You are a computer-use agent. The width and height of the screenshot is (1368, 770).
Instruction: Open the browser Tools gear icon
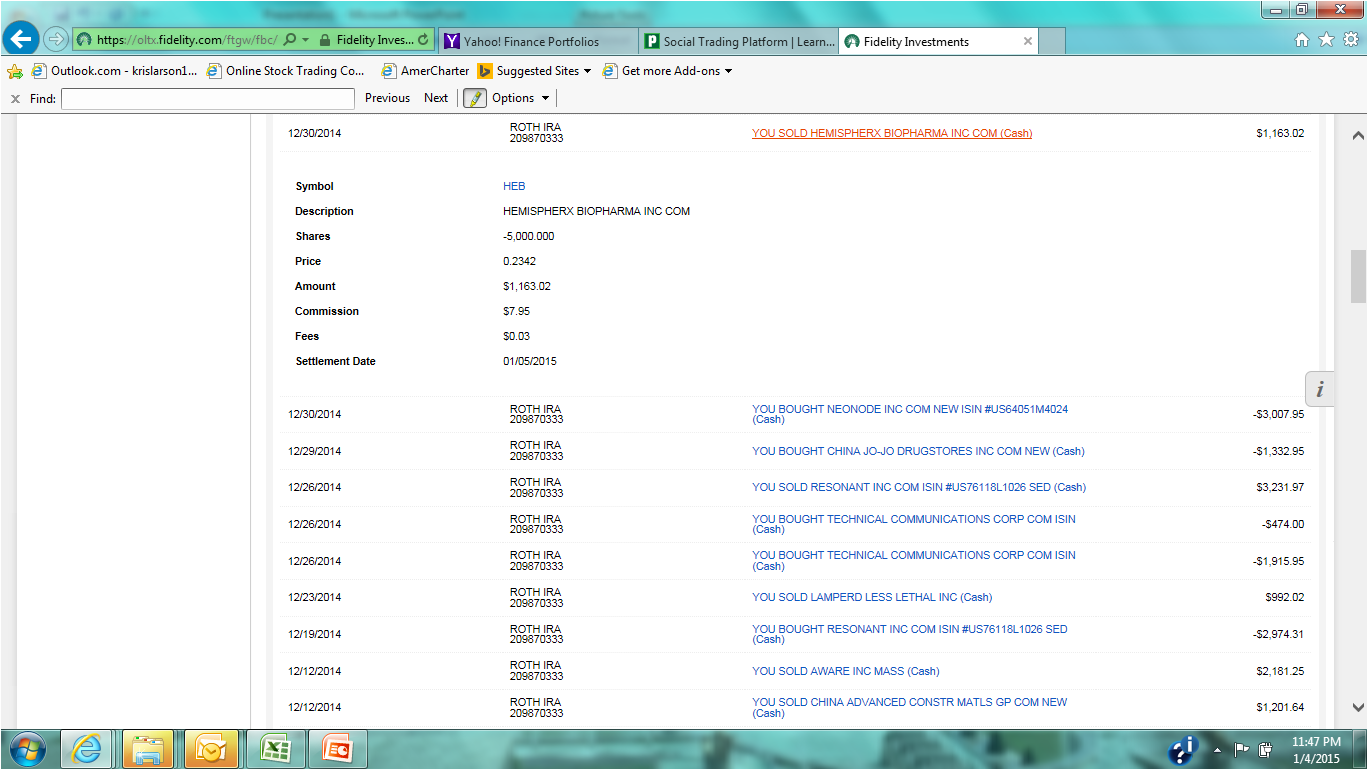click(x=1350, y=40)
